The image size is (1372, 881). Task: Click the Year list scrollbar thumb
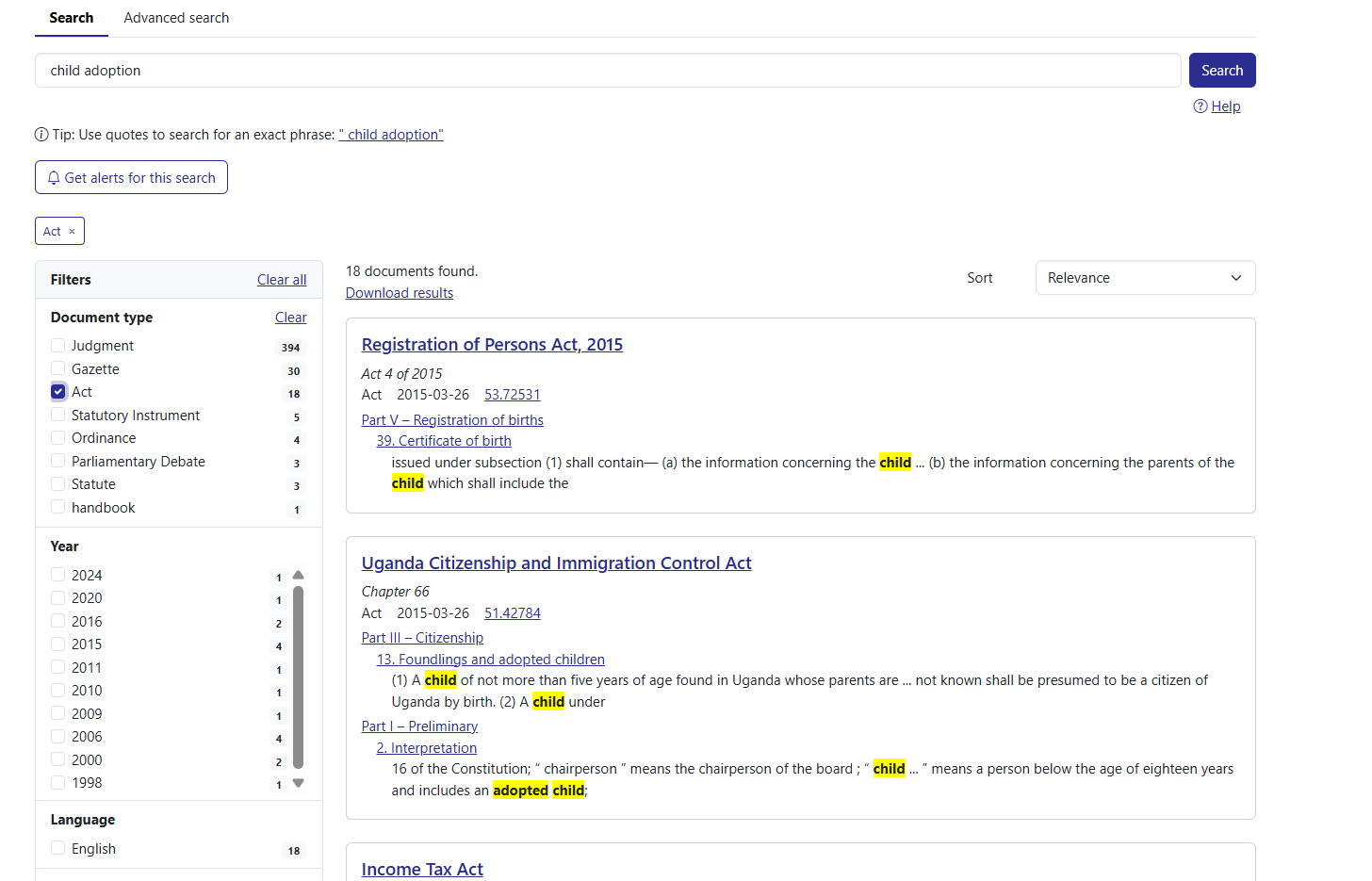click(x=298, y=677)
